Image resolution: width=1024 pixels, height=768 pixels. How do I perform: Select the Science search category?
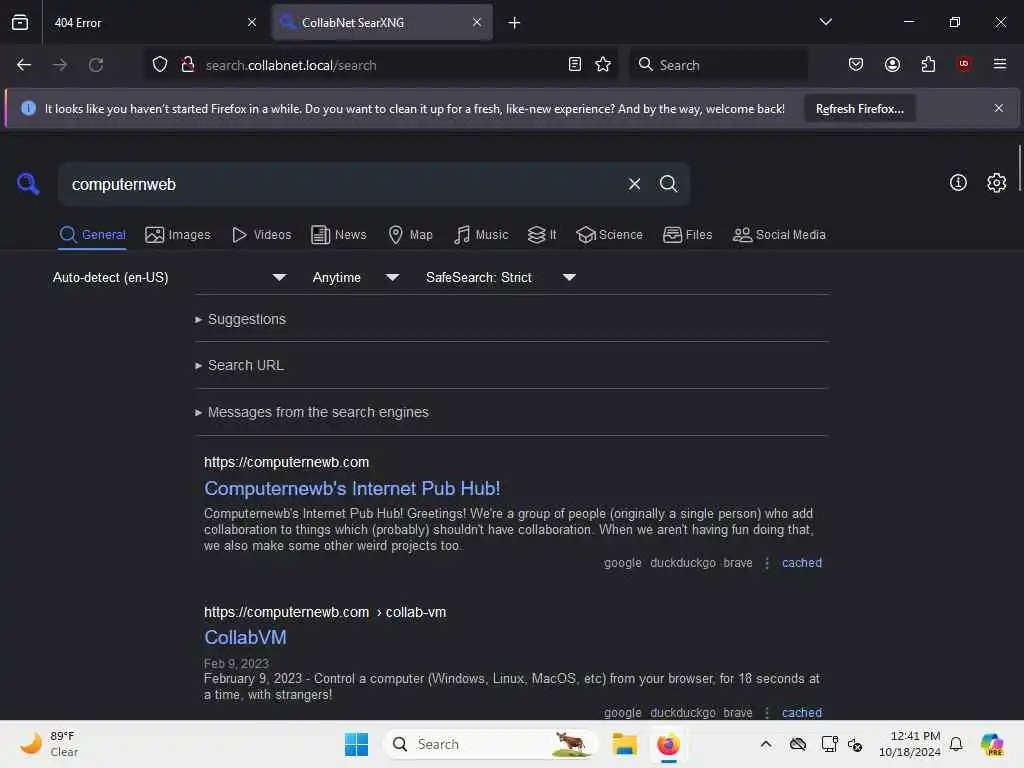coord(610,234)
